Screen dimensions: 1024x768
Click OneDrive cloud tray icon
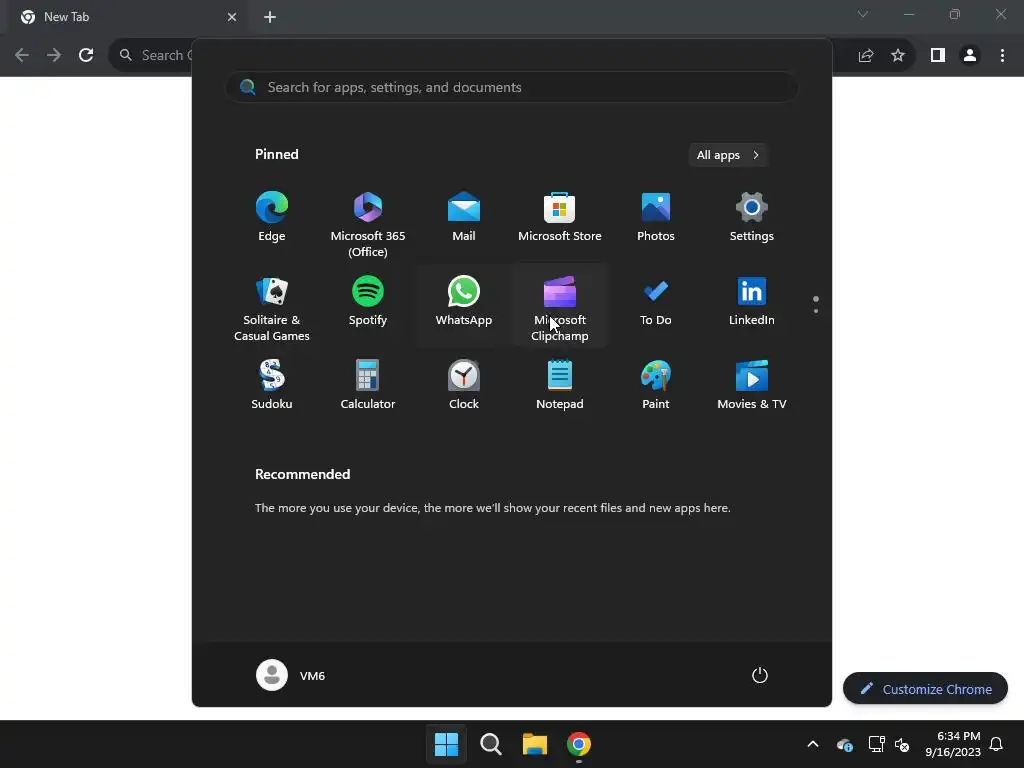(x=844, y=744)
